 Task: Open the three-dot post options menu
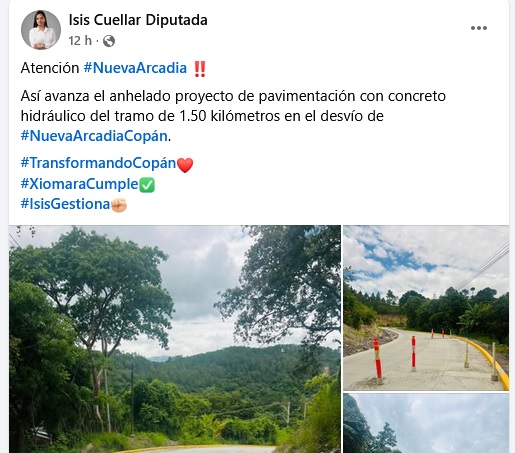coord(479,28)
